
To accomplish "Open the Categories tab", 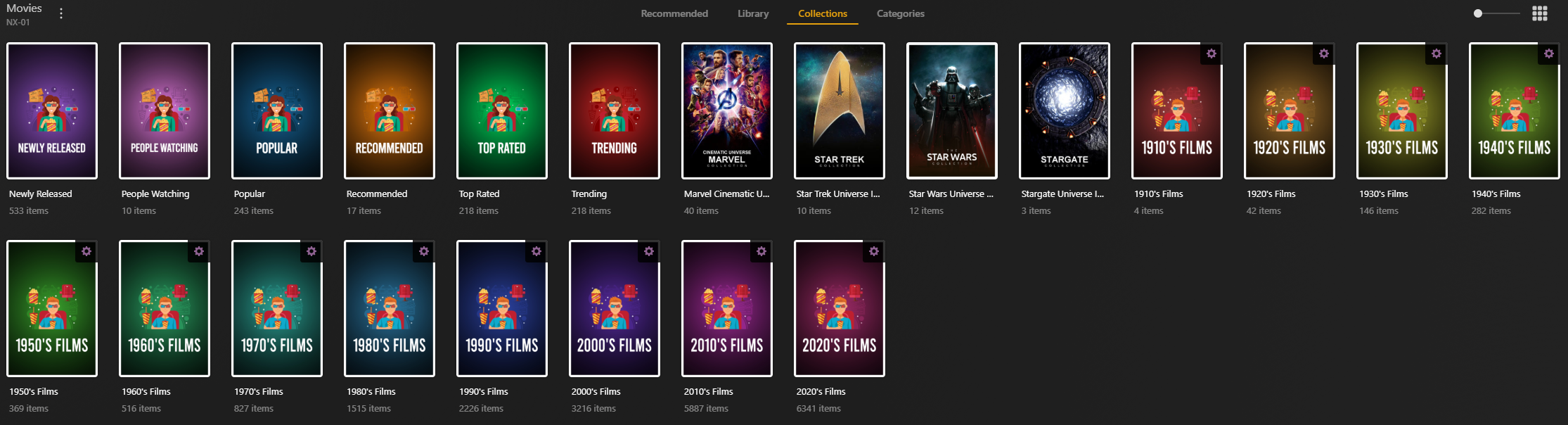I will pyautogui.click(x=900, y=14).
